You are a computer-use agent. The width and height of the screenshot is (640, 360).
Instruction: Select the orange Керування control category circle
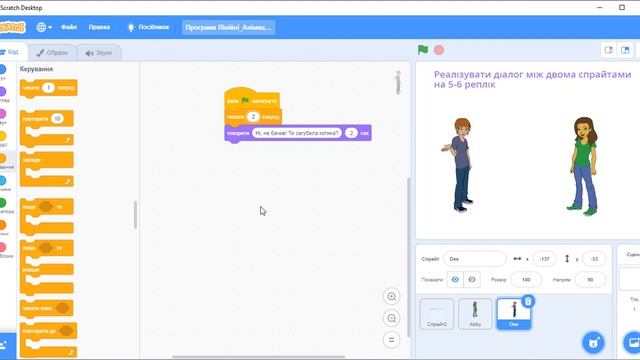3,158
